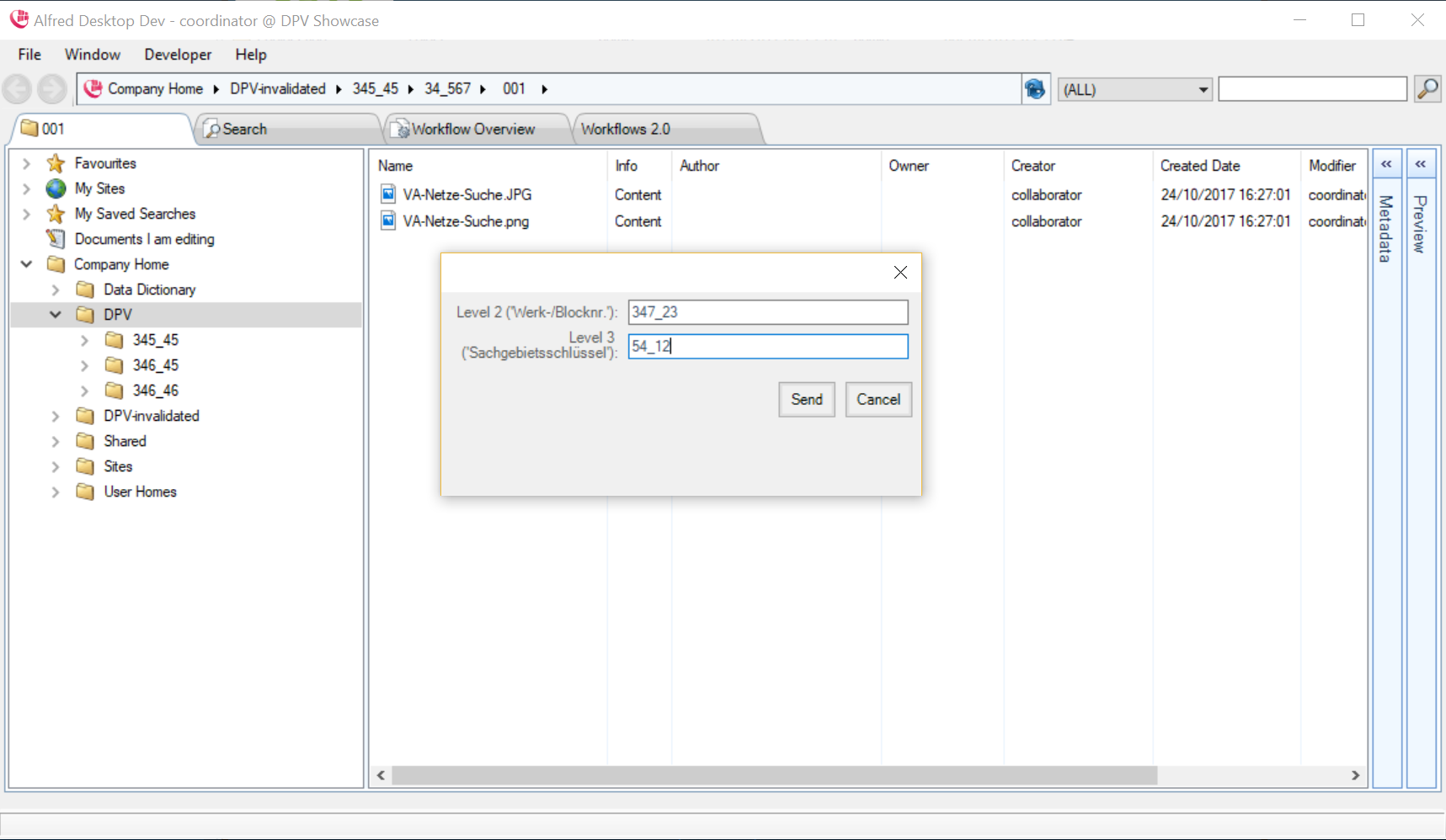
Task: Click the Level 2 Werk-/Blocknr. input field
Action: click(767, 312)
